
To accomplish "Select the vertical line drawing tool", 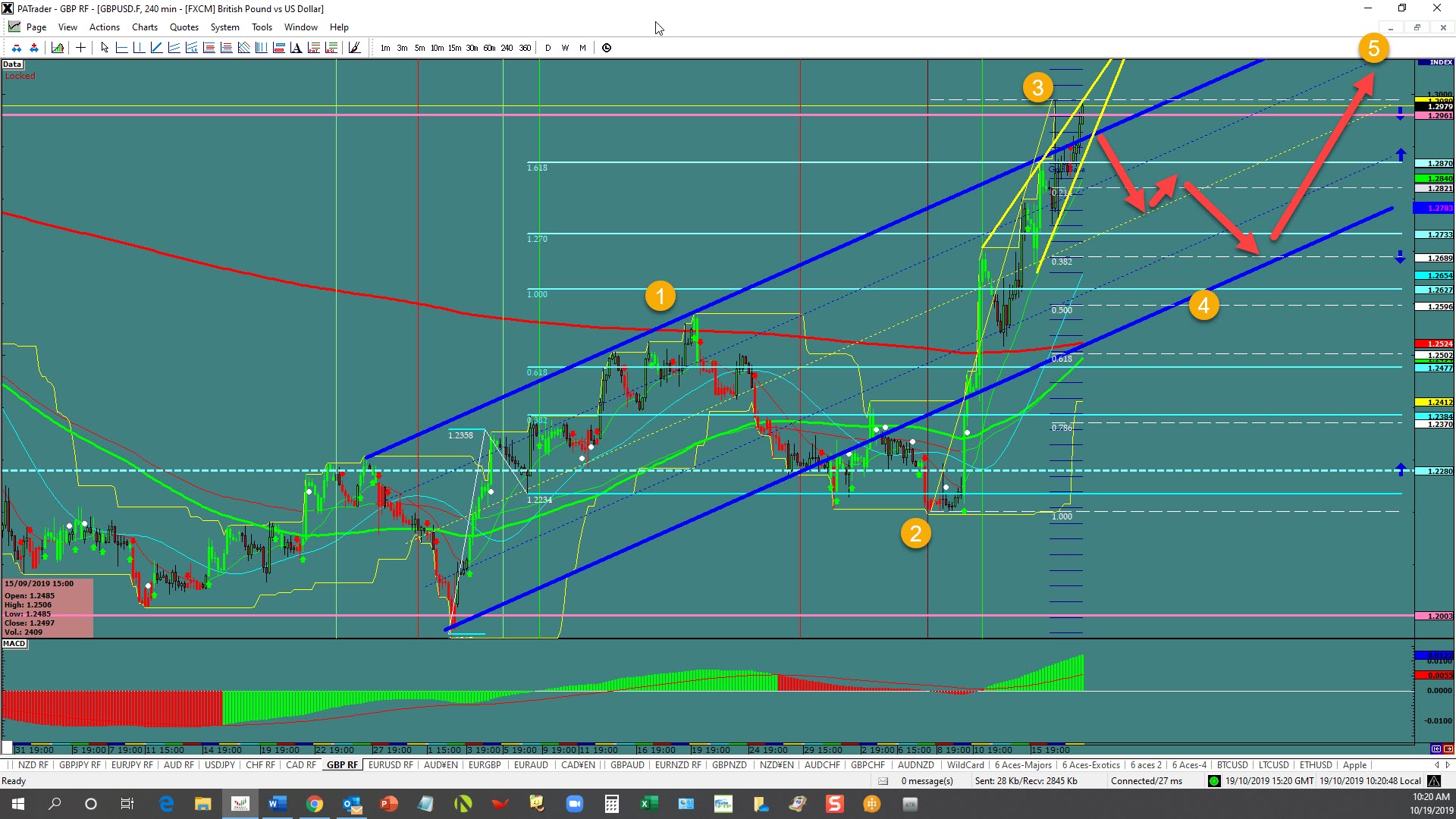I will [x=139, y=48].
